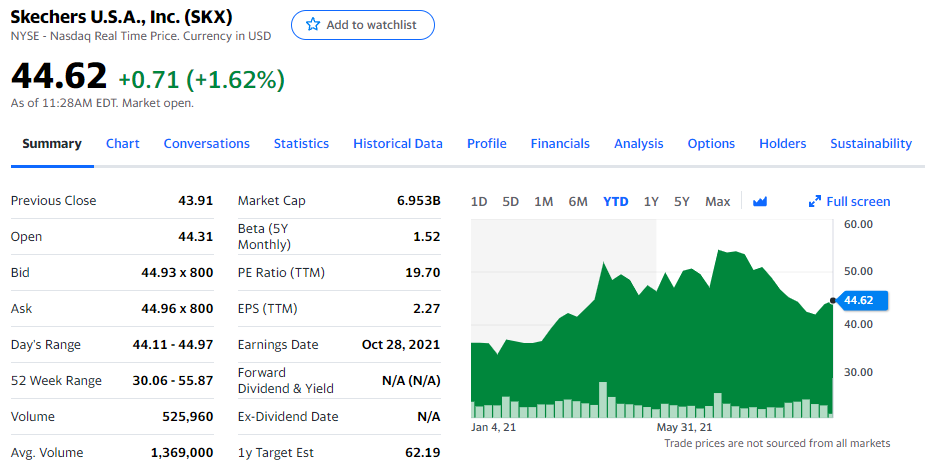Select the YTD chart range
Image resolution: width=925 pixels, height=474 pixels.
coord(615,202)
